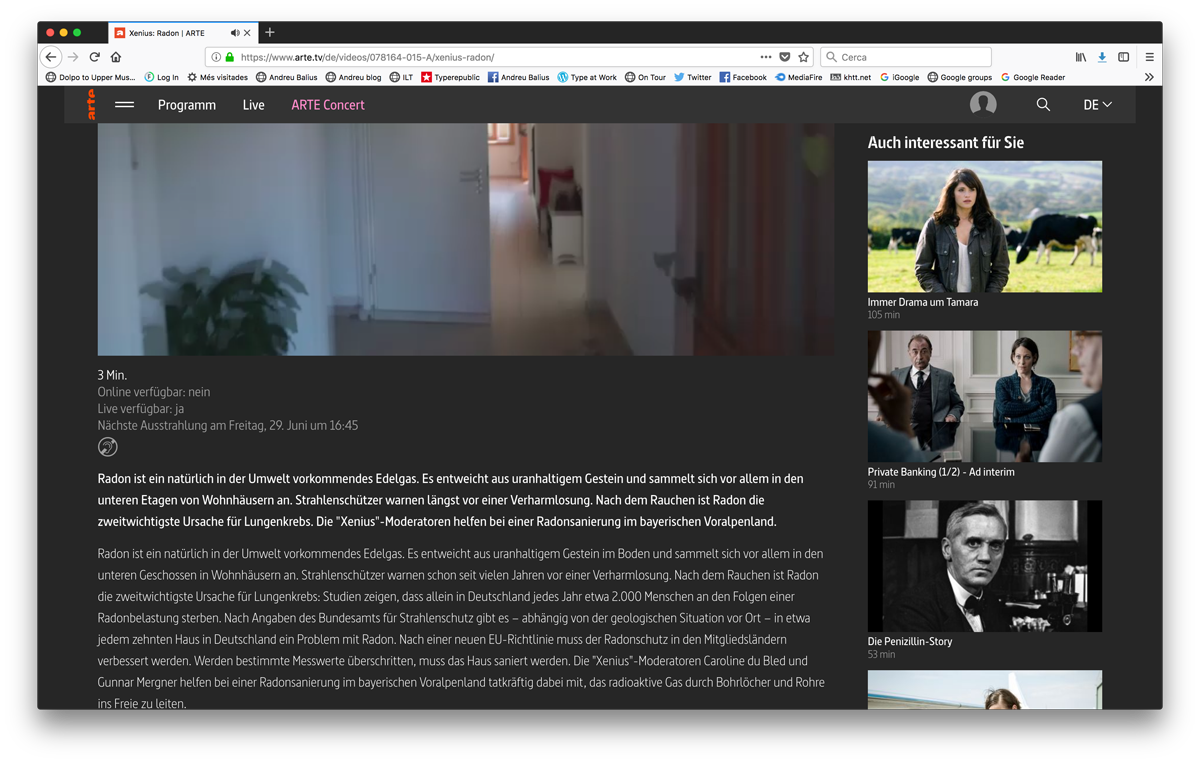Click the Auch interessant für Sie heading
The height and width of the screenshot is (763, 1200).
tap(946, 142)
